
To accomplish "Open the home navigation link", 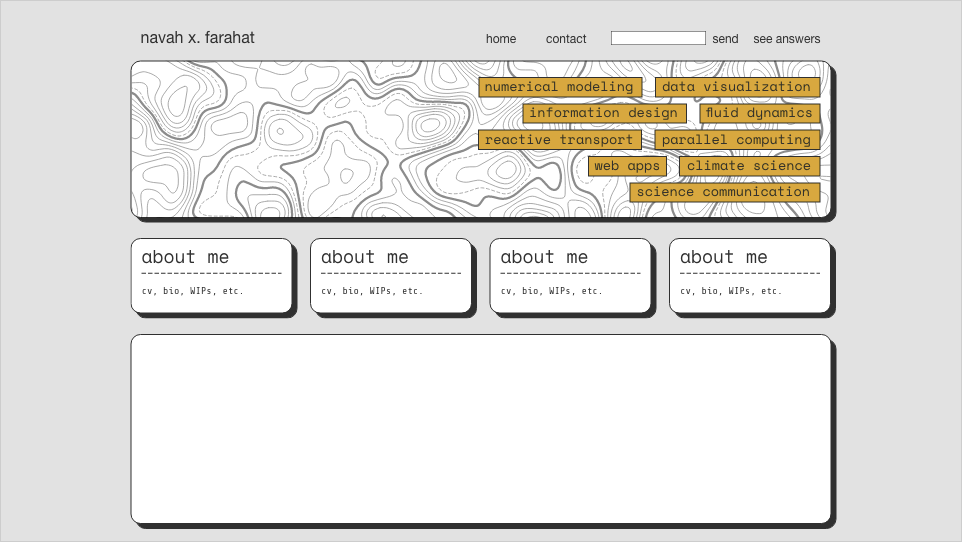I will (x=501, y=39).
